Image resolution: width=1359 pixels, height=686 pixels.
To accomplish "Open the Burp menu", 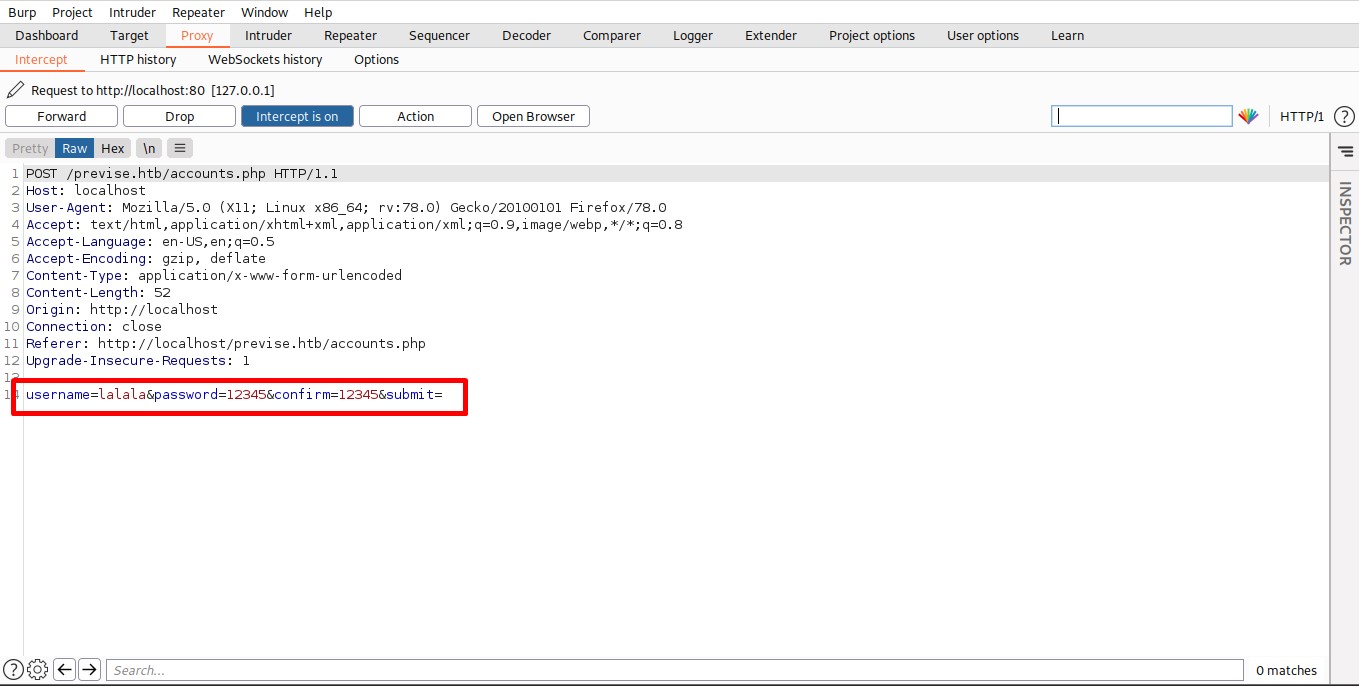I will [x=22, y=12].
